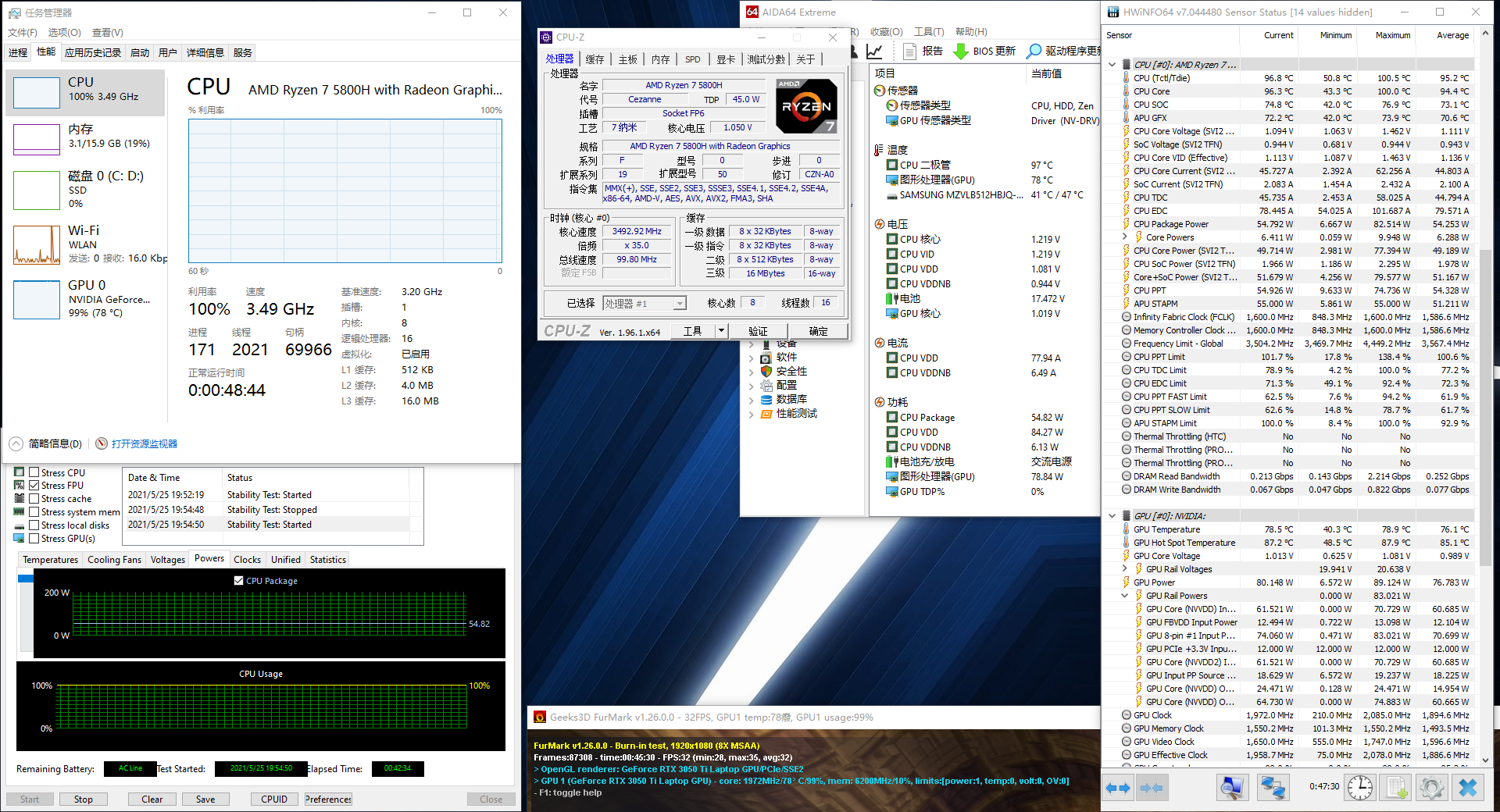Click AIDA64 driver update magnifier icon
Screen dimensions: 1500x812
click(1034, 52)
